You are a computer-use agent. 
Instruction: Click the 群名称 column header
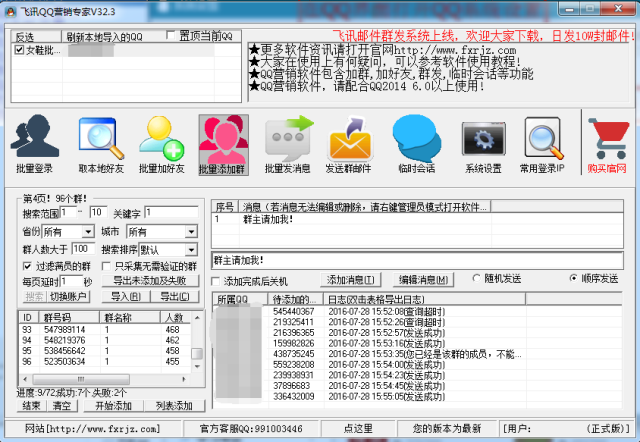[x=130, y=317]
